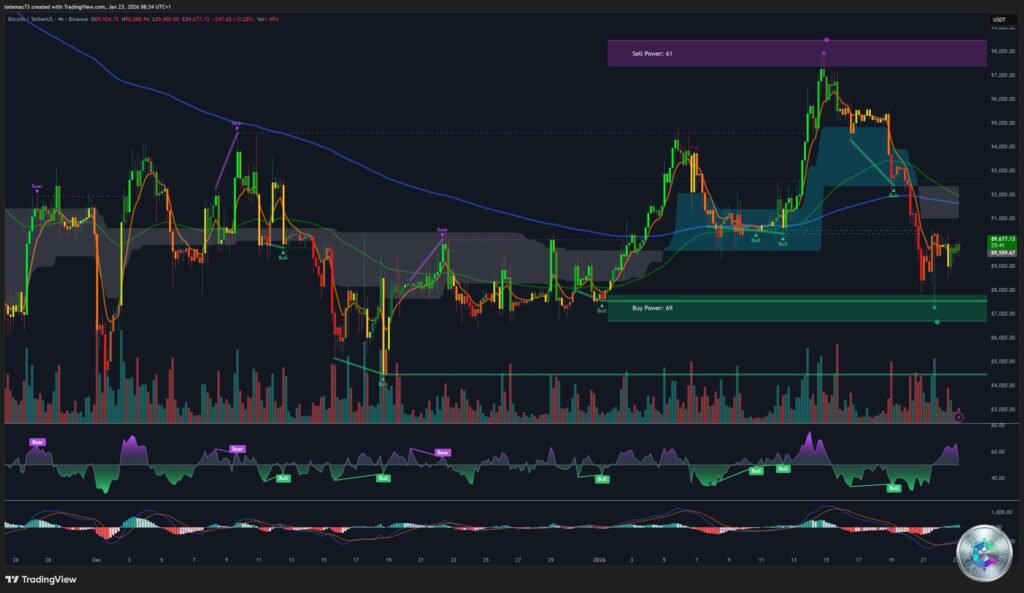Click the Bear marker at the early-December price peak
Image resolution: width=1024 pixels, height=593 pixels.
(x=237, y=124)
